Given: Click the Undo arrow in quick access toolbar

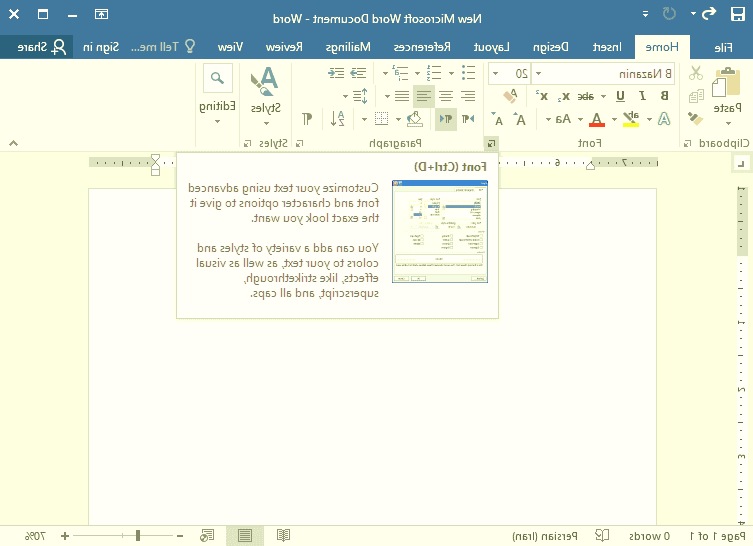Looking at the screenshot, I should point(709,13).
